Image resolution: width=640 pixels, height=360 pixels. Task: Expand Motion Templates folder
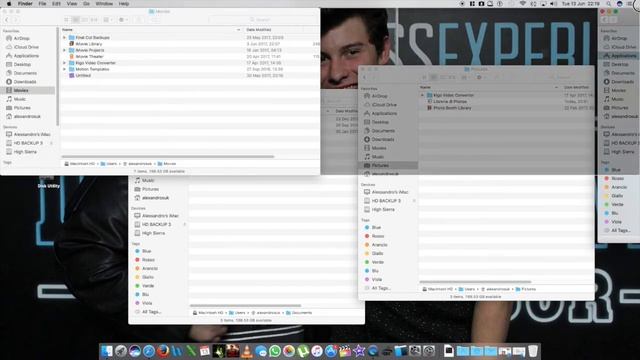(x=64, y=69)
